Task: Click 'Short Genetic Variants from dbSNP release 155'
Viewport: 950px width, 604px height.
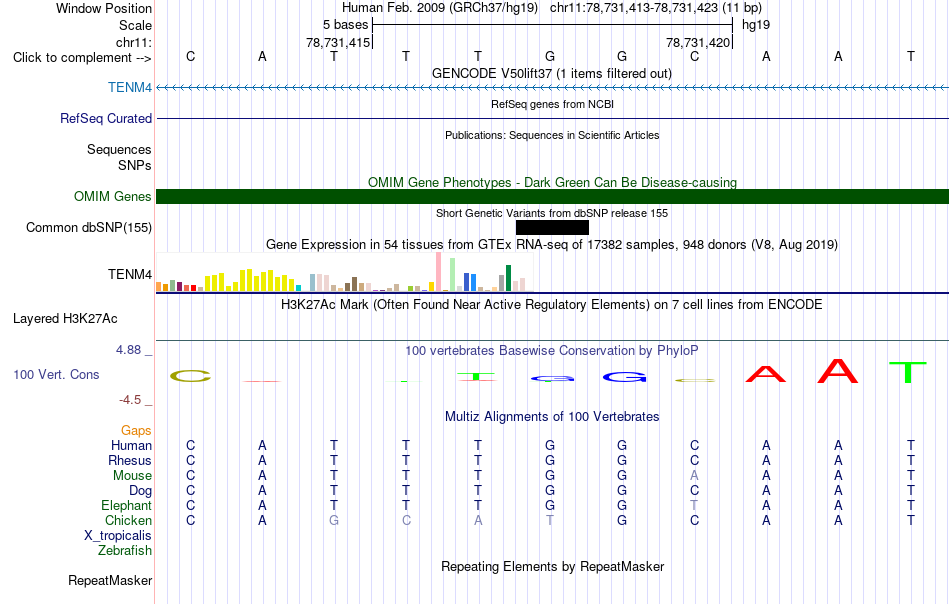Action: (x=552, y=213)
